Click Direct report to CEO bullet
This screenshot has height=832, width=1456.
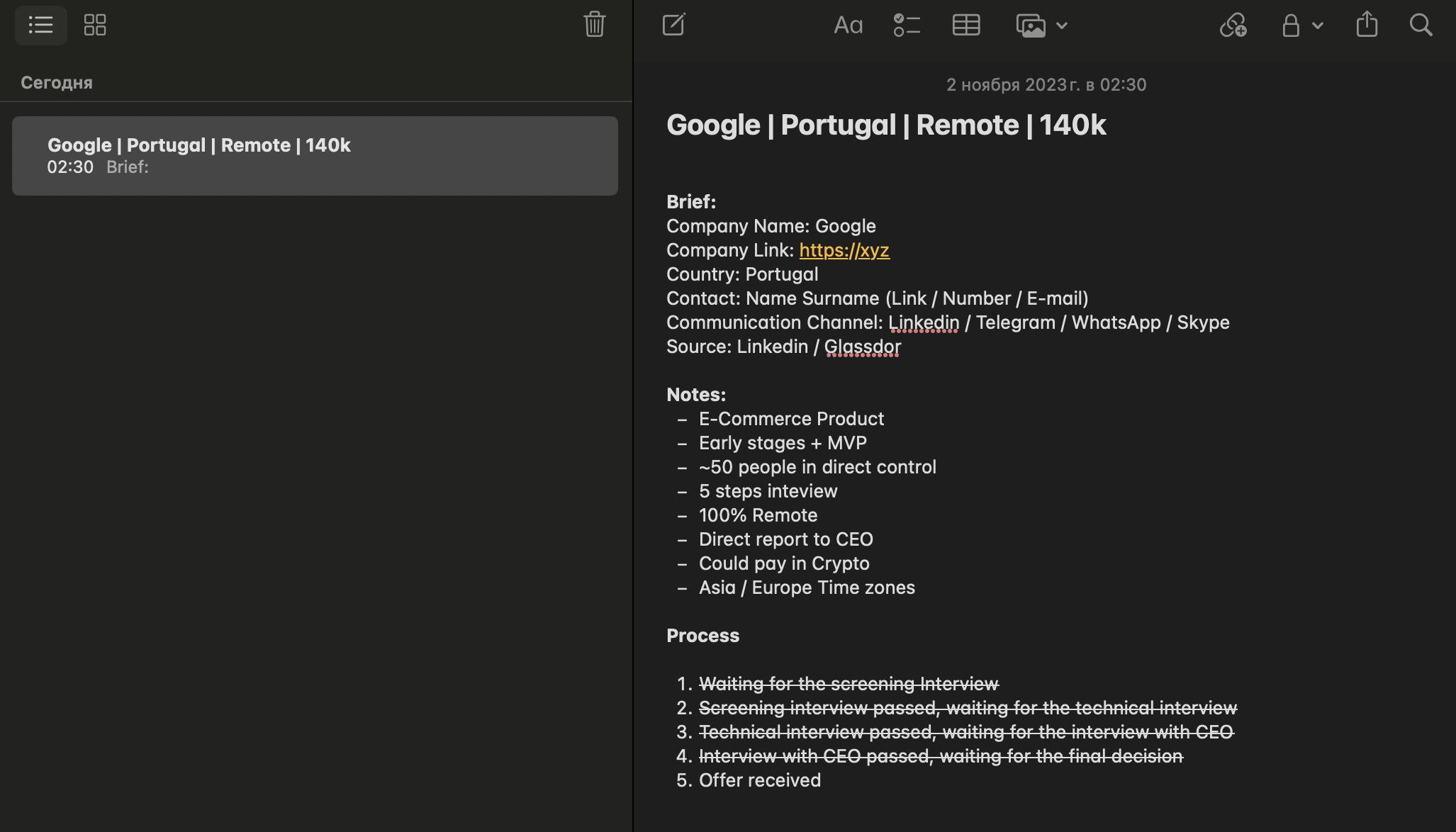785,539
